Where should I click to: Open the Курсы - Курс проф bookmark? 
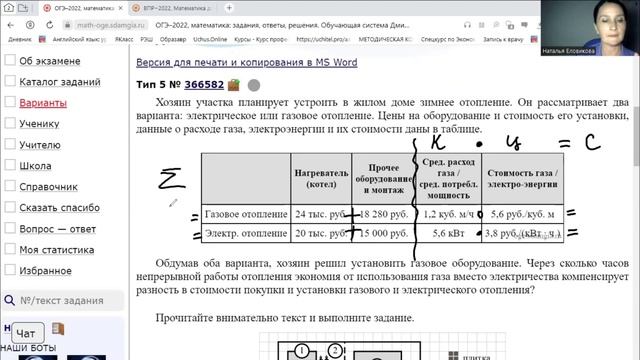260,39
